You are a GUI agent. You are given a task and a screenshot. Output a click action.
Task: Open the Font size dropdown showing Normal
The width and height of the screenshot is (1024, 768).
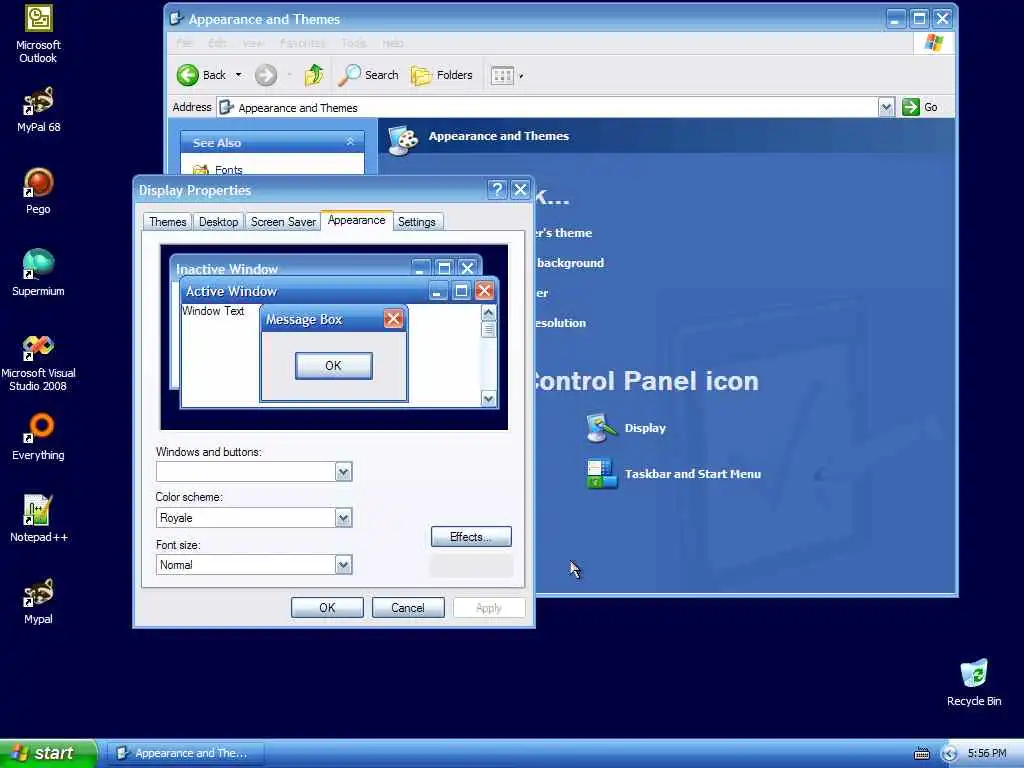(344, 565)
